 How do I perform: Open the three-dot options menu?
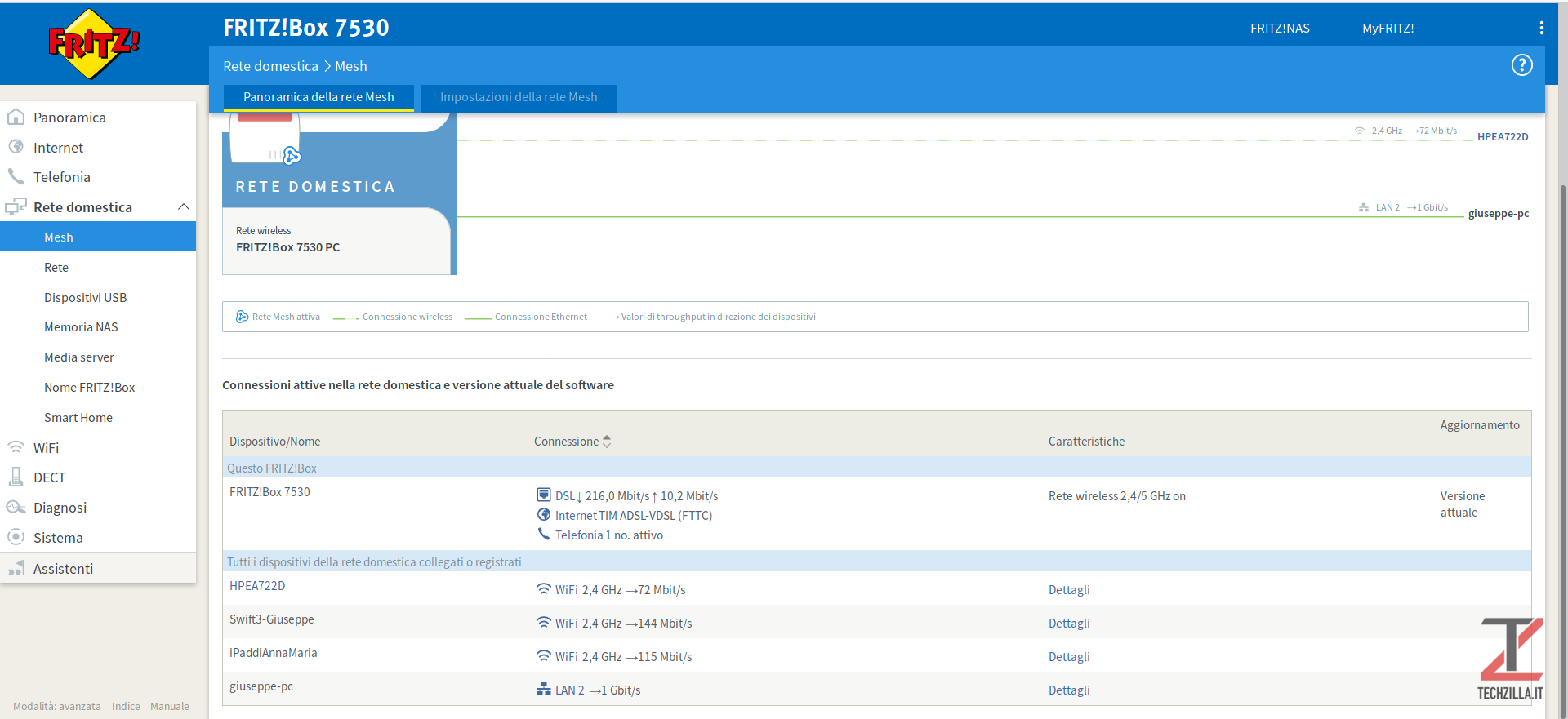click(1541, 28)
